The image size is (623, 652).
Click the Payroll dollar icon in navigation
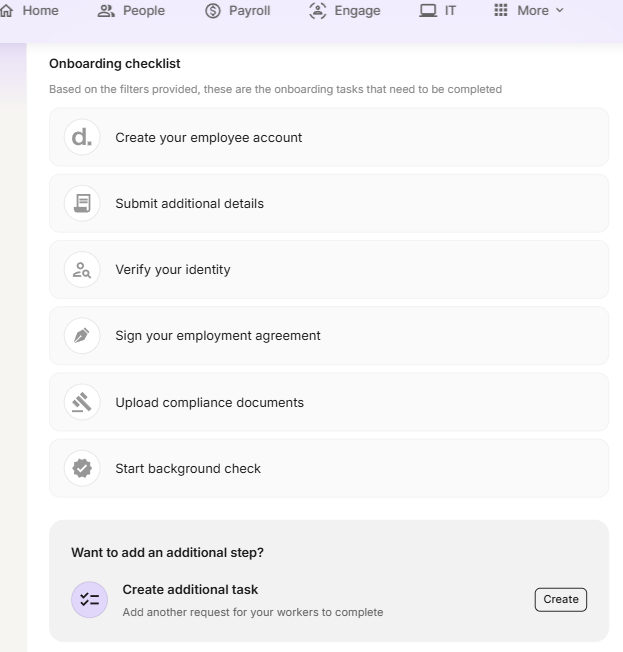213,11
